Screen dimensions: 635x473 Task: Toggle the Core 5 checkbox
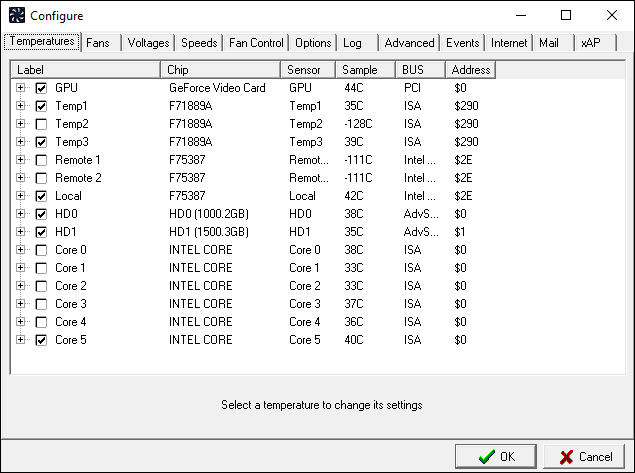(41, 340)
